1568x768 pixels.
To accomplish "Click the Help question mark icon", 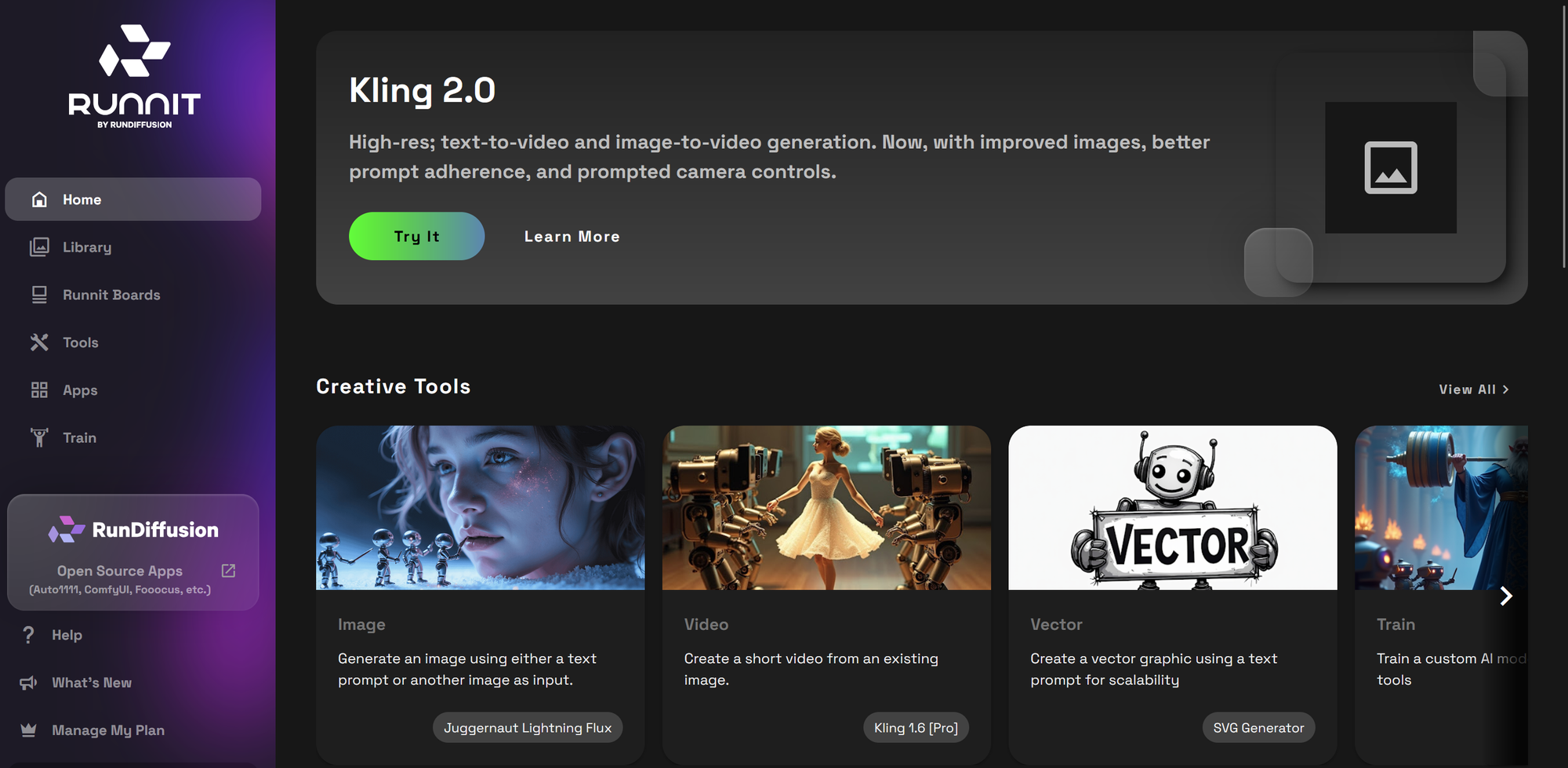I will pyautogui.click(x=28, y=635).
